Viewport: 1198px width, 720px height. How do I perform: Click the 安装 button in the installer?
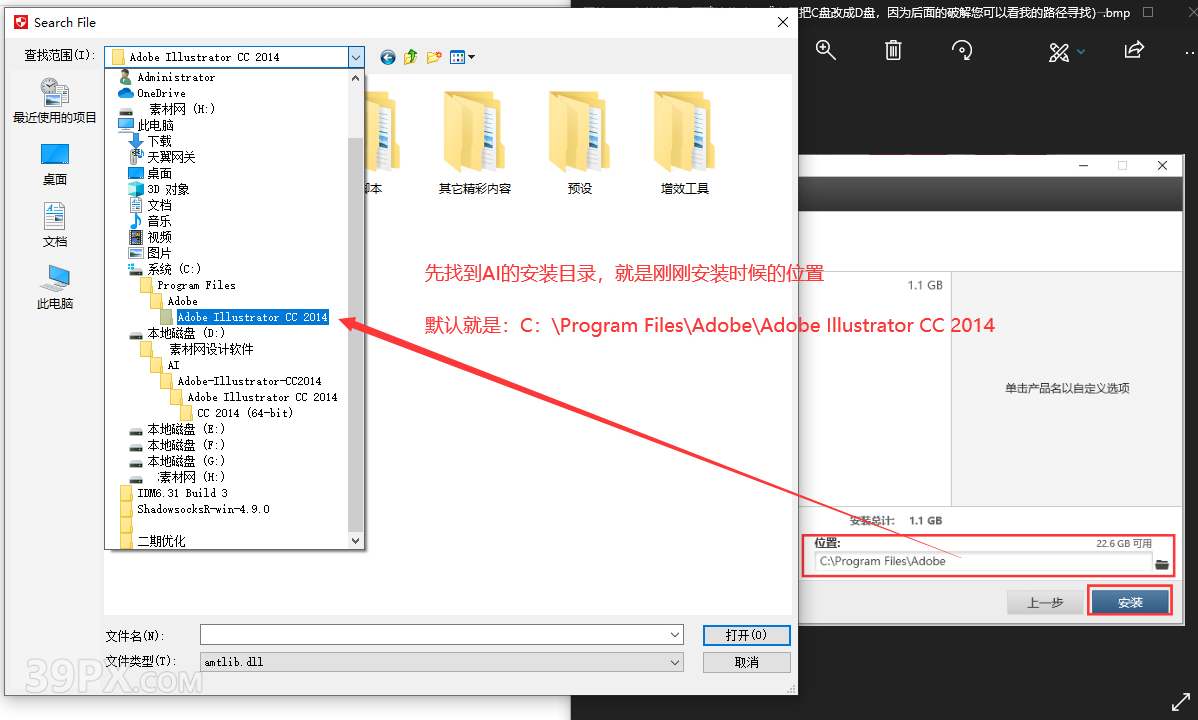pyautogui.click(x=1129, y=601)
